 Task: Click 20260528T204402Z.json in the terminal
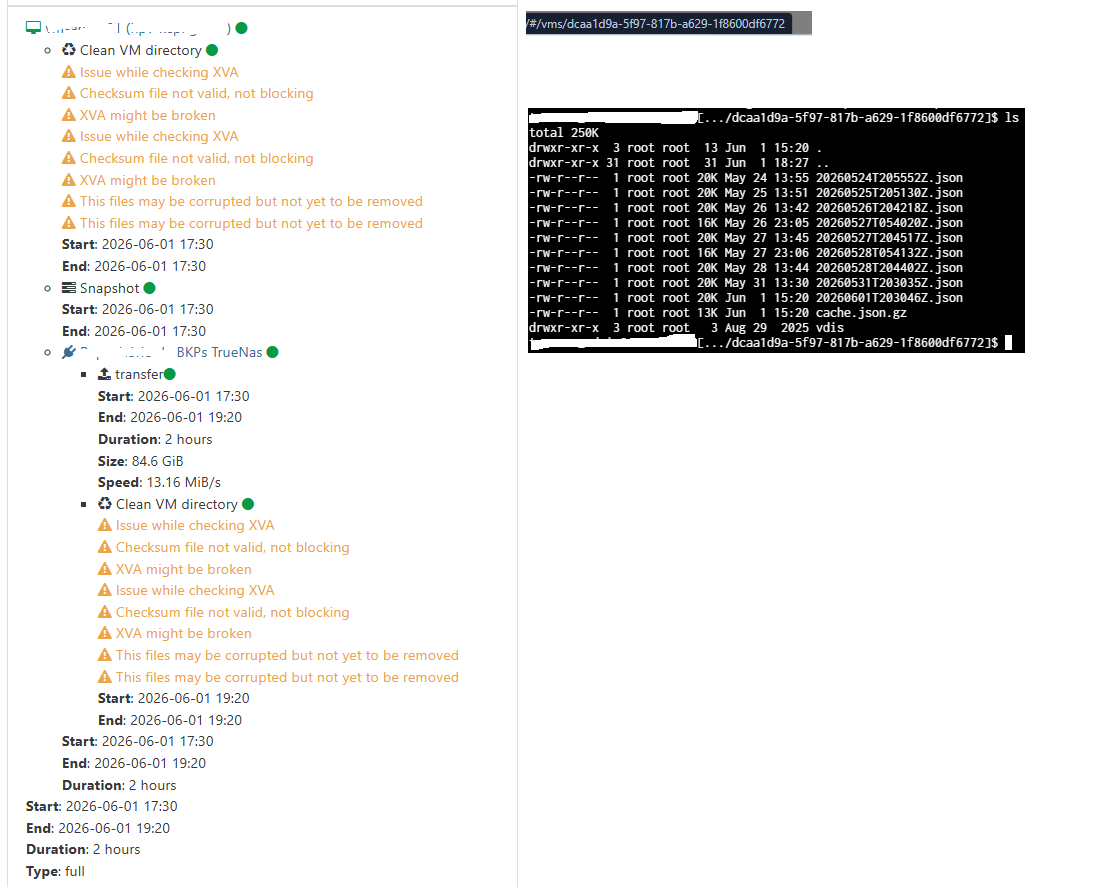(889, 267)
